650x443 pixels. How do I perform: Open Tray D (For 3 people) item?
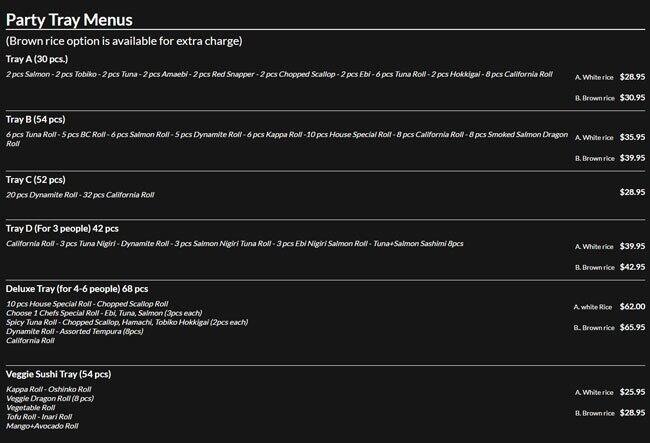[62, 229]
